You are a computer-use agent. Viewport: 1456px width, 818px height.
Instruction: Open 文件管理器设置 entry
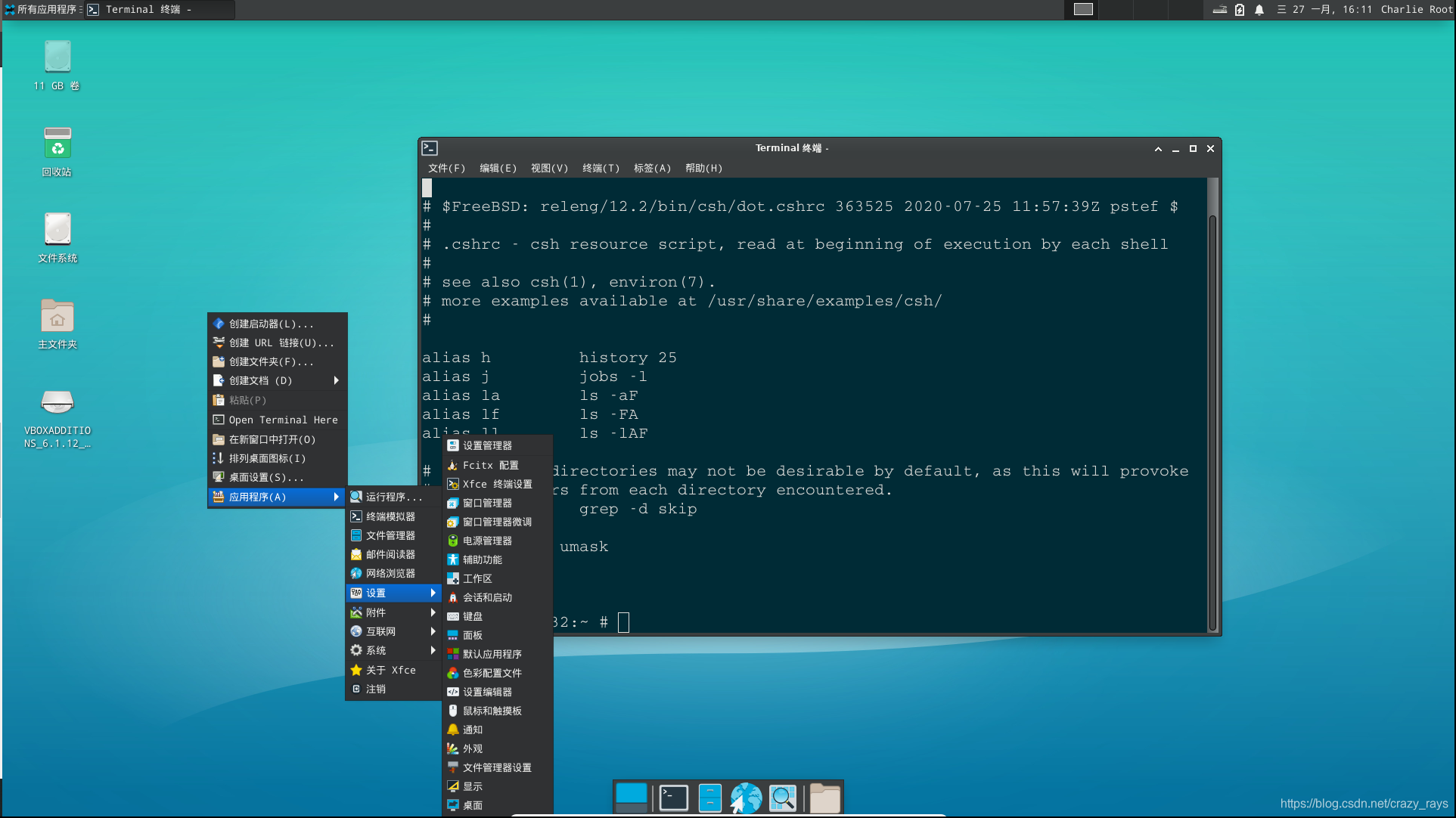(497, 767)
